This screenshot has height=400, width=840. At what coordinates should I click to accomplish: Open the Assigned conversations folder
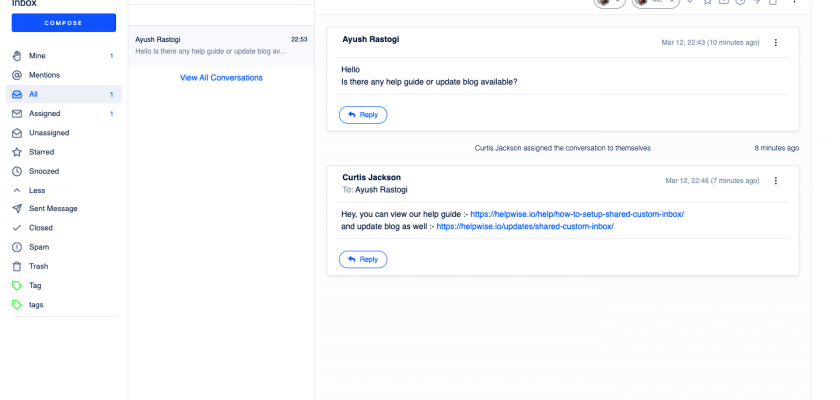44,113
